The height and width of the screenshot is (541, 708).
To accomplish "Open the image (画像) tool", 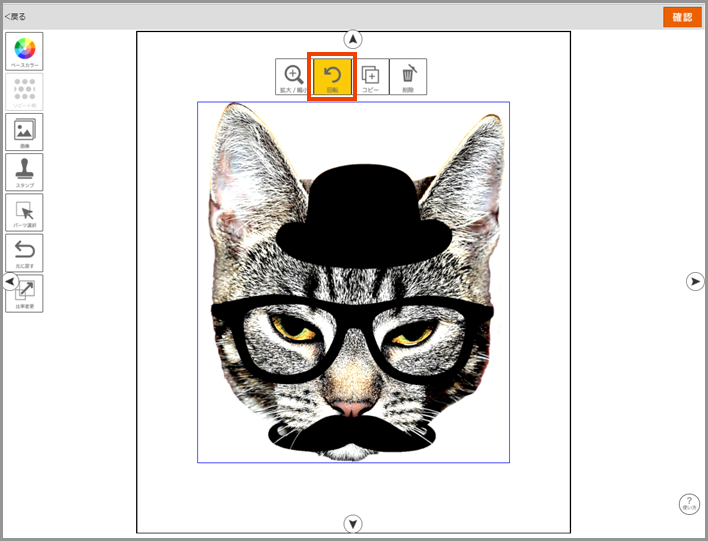I will coord(24,132).
